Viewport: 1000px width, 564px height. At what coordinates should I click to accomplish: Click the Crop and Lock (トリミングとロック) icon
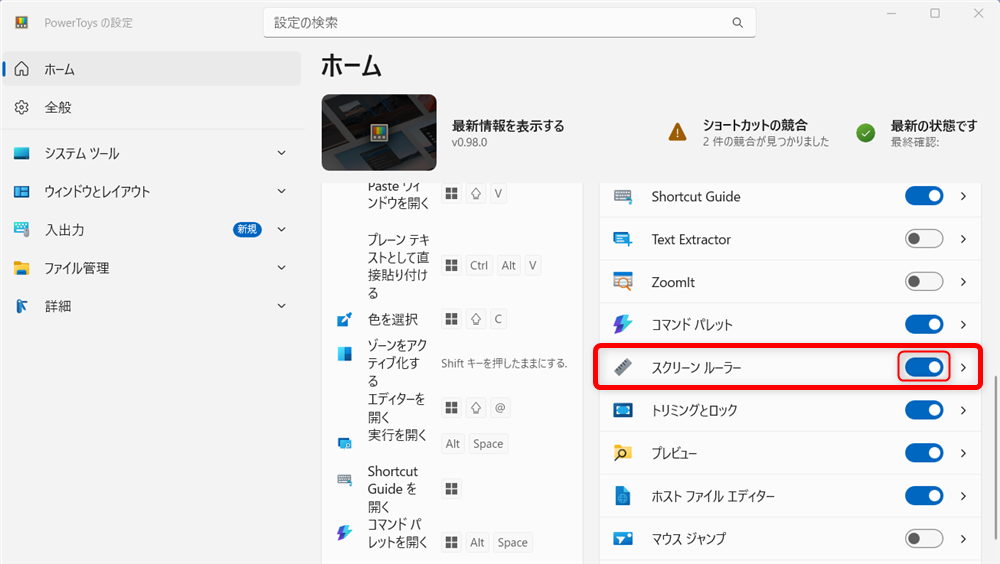pyautogui.click(x=622, y=410)
